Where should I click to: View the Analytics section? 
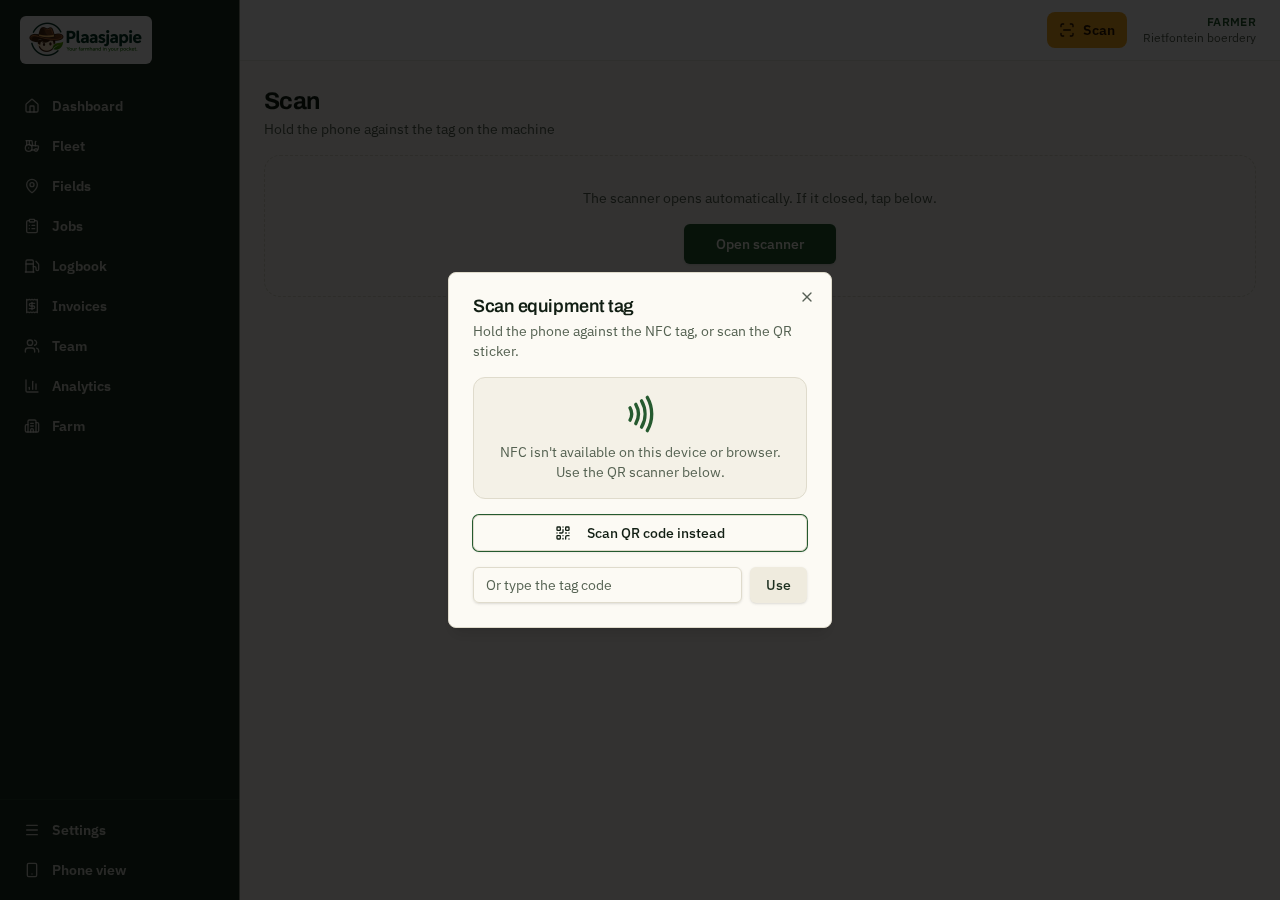click(x=120, y=386)
